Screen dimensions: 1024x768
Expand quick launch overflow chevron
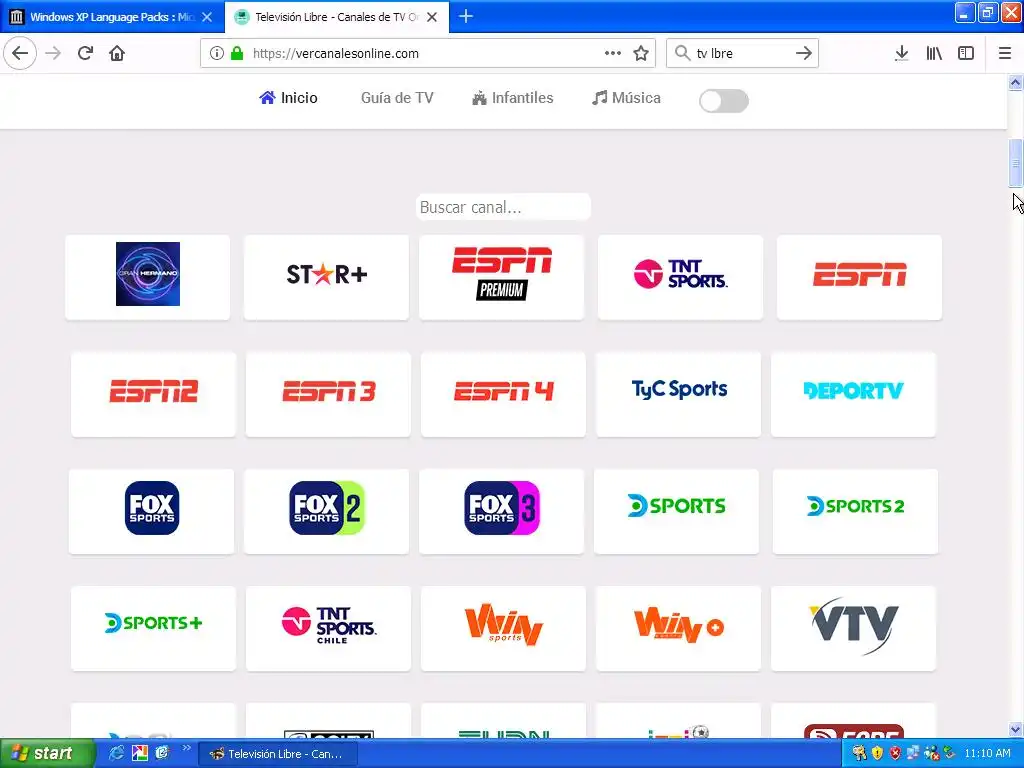186,748
